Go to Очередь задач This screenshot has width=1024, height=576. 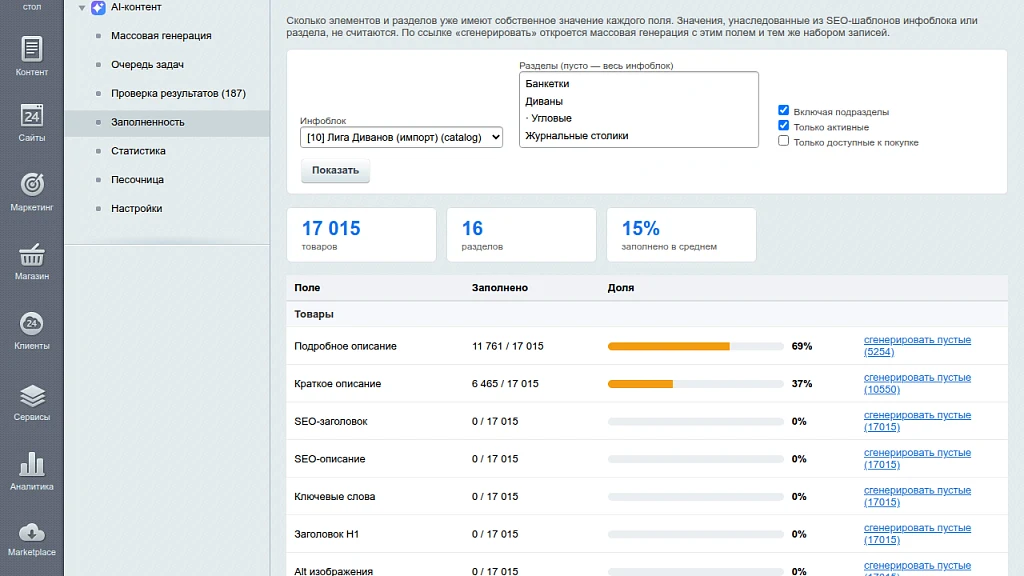(148, 65)
